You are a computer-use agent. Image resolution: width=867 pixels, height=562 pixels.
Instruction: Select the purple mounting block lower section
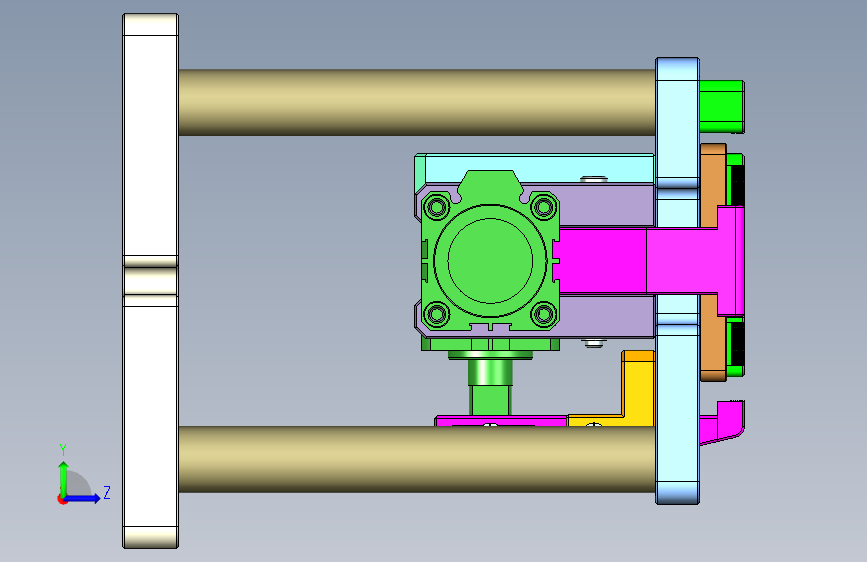(x=607, y=316)
